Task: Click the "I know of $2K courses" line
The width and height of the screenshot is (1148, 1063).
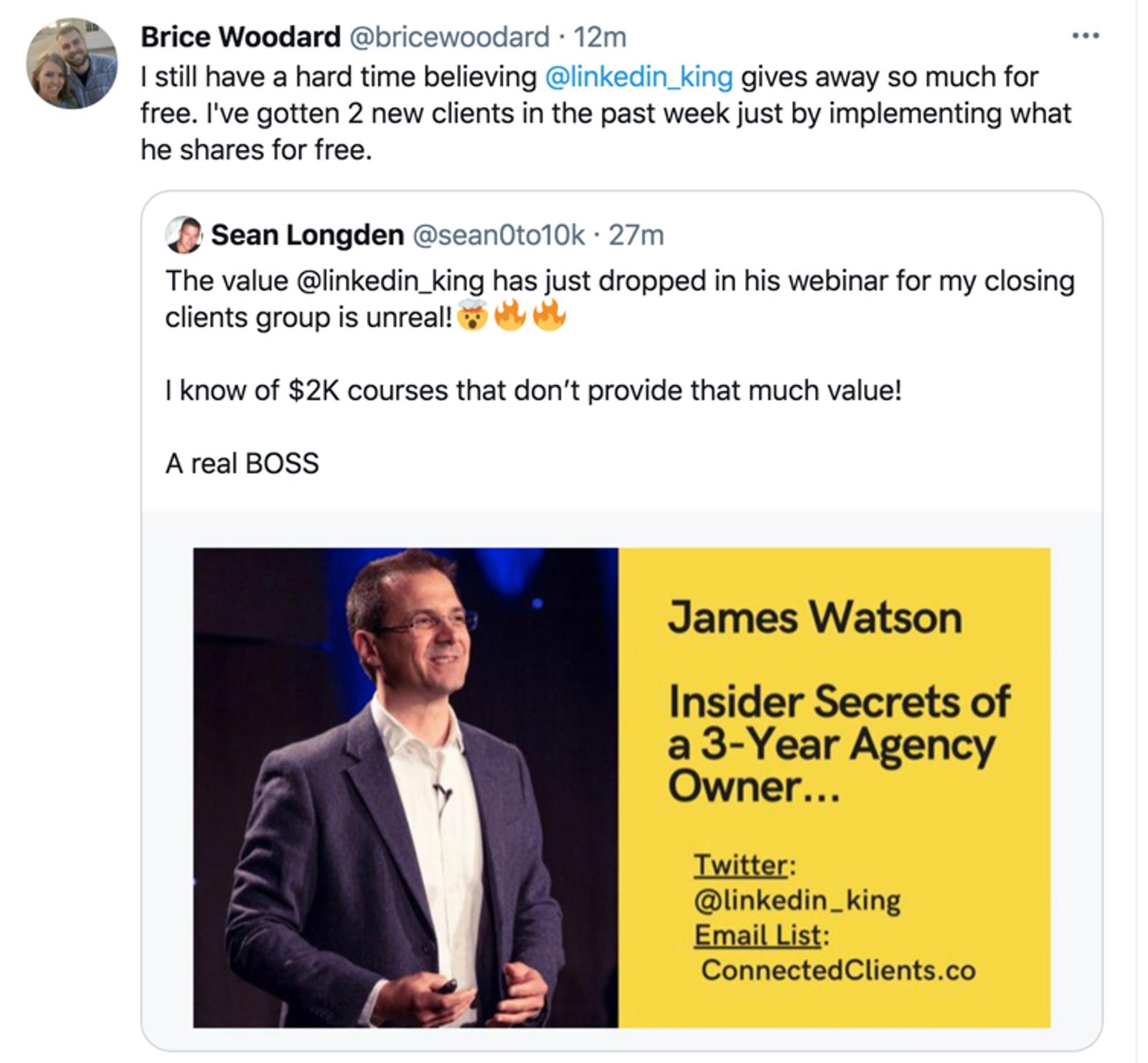Action: (x=532, y=390)
